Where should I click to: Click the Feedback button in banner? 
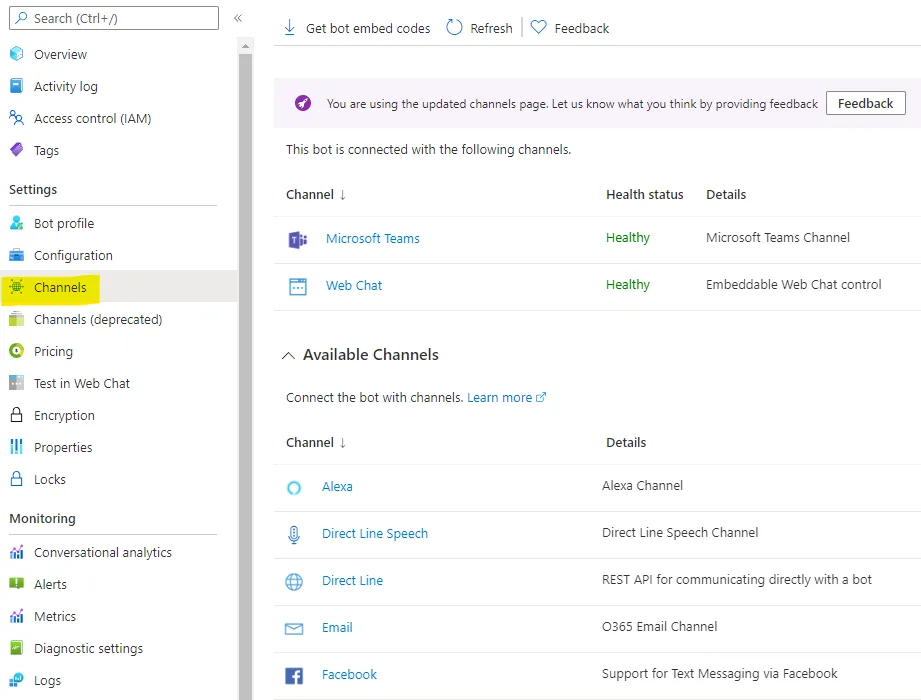coord(865,103)
